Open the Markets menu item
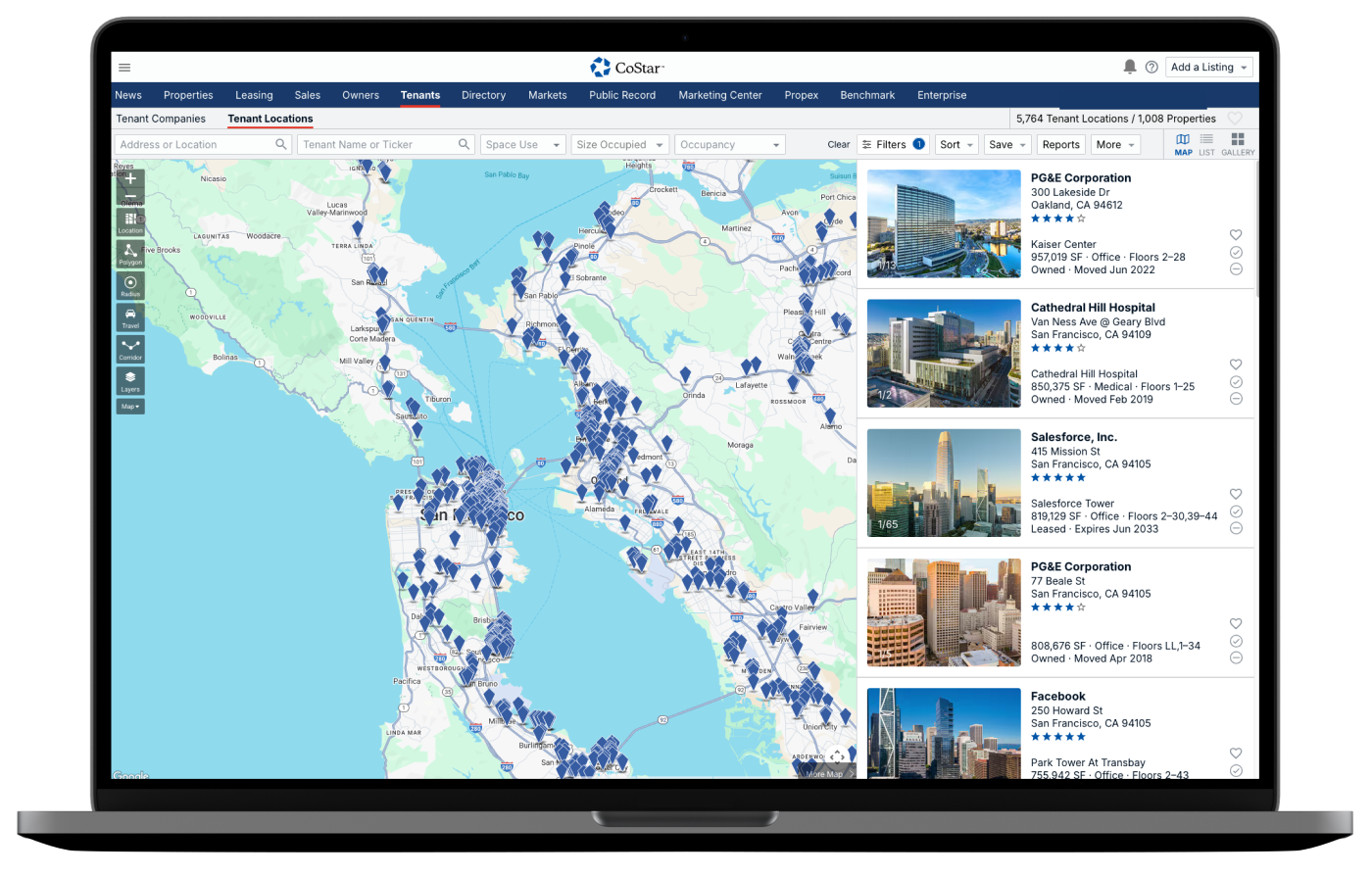 pos(547,95)
